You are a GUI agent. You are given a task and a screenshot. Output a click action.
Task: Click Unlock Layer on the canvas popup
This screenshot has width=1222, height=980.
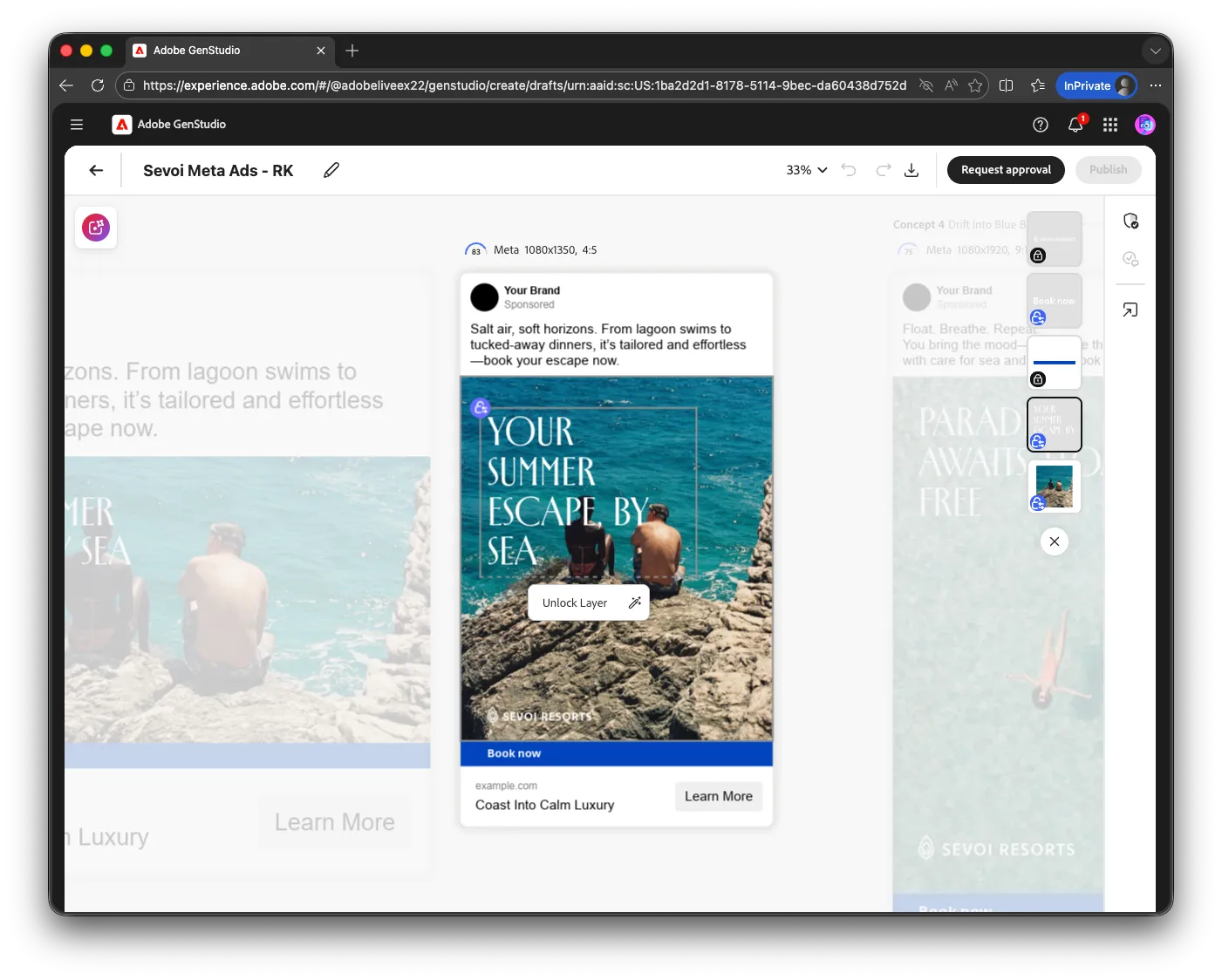575,602
